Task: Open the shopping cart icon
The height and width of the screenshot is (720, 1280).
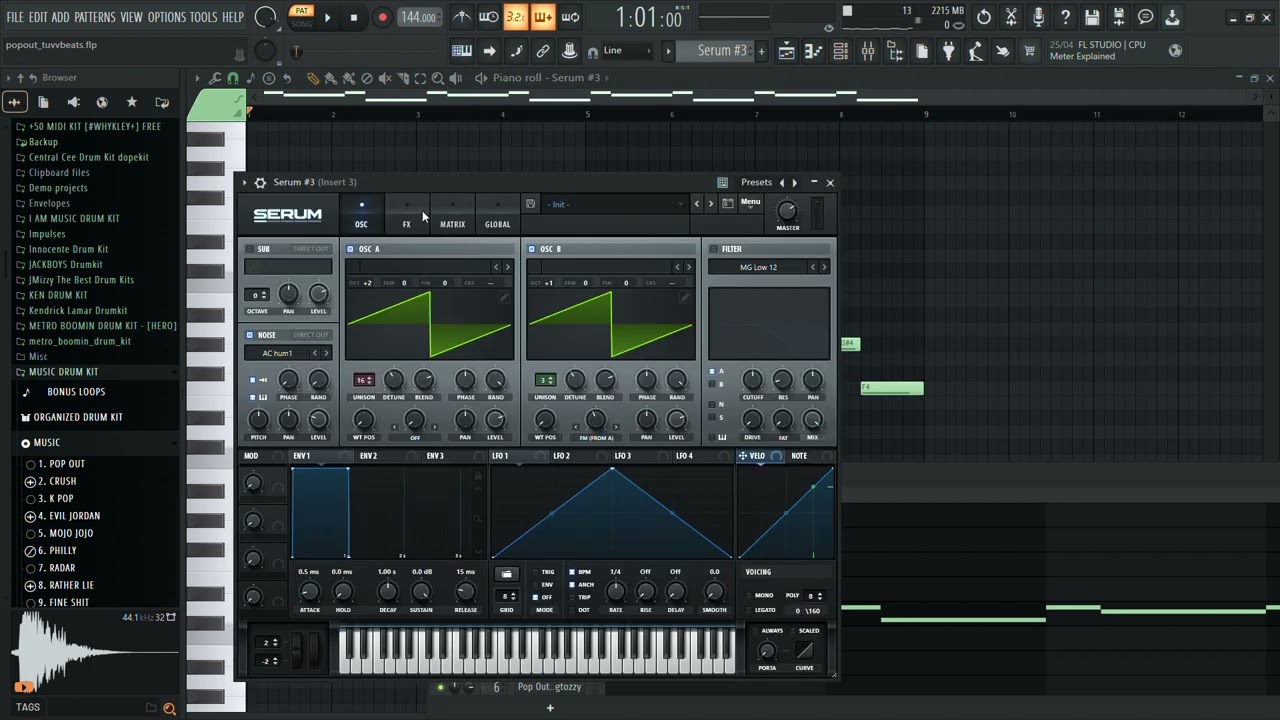Action: [x=1029, y=52]
